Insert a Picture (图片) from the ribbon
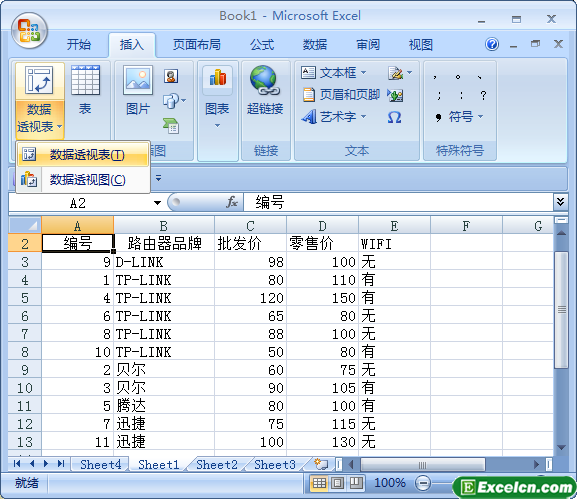This screenshot has width=577, height=499. click(x=138, y=91)
